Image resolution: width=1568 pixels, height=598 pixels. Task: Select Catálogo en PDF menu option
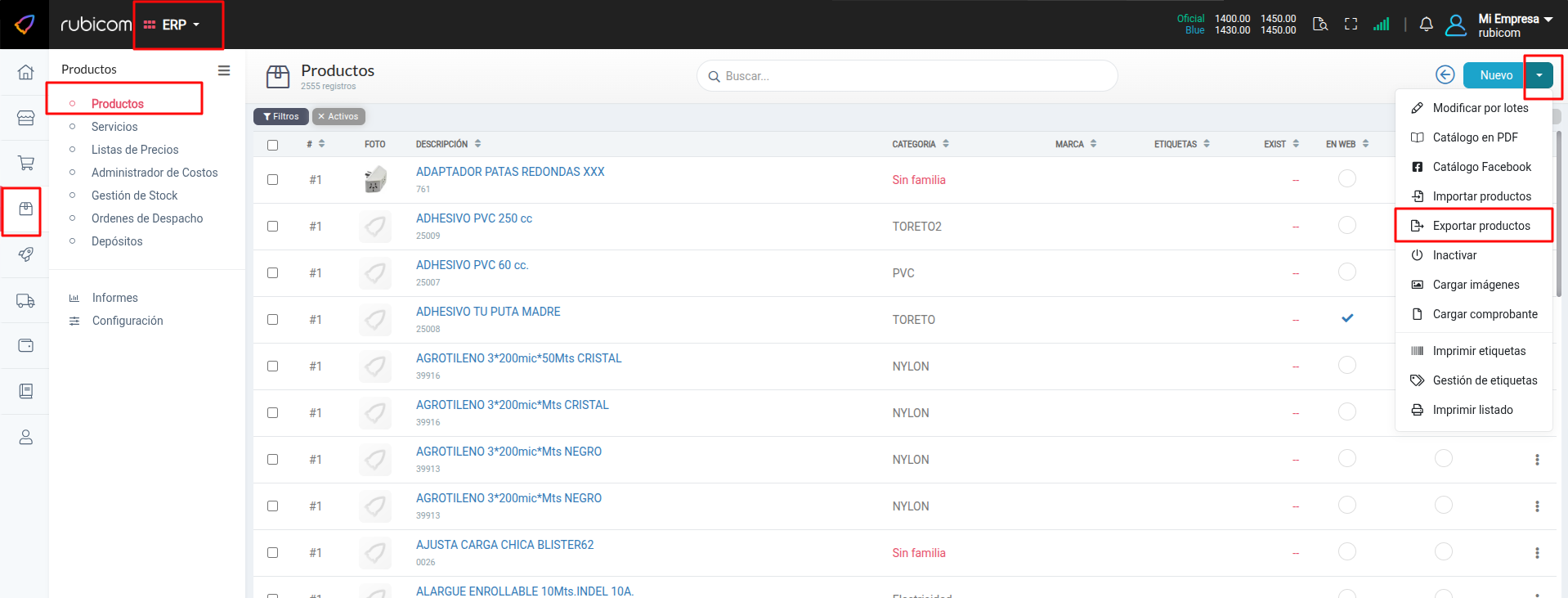coord(1475,137)
